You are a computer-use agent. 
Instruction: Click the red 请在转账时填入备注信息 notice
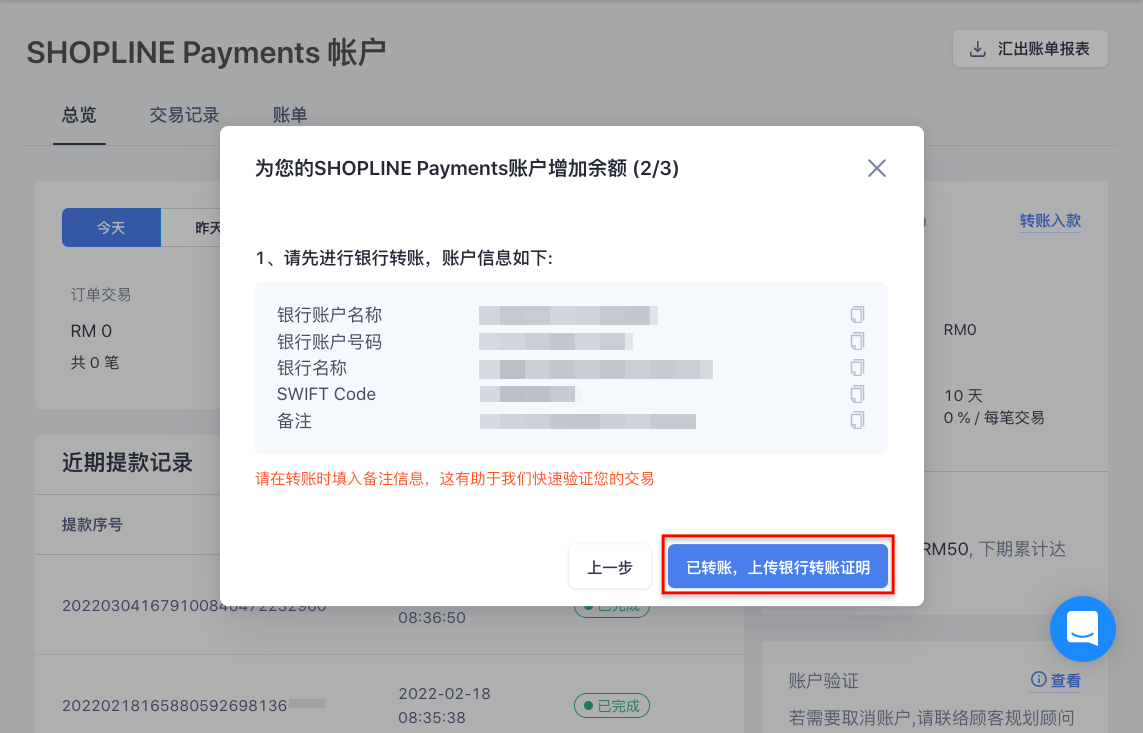point(454,479)
